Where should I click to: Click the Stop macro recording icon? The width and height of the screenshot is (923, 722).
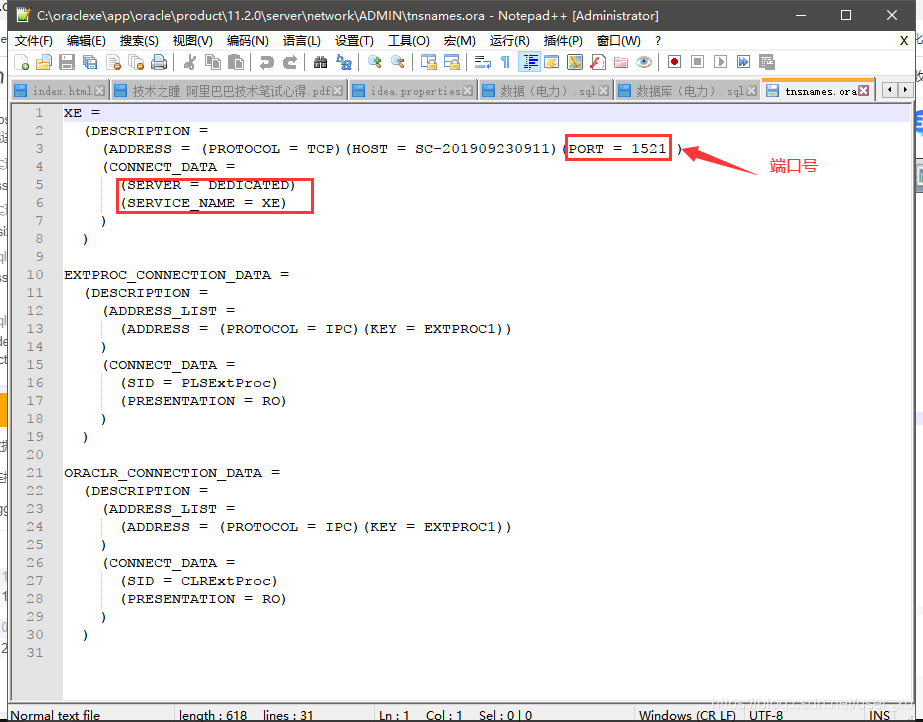(698, 62)
